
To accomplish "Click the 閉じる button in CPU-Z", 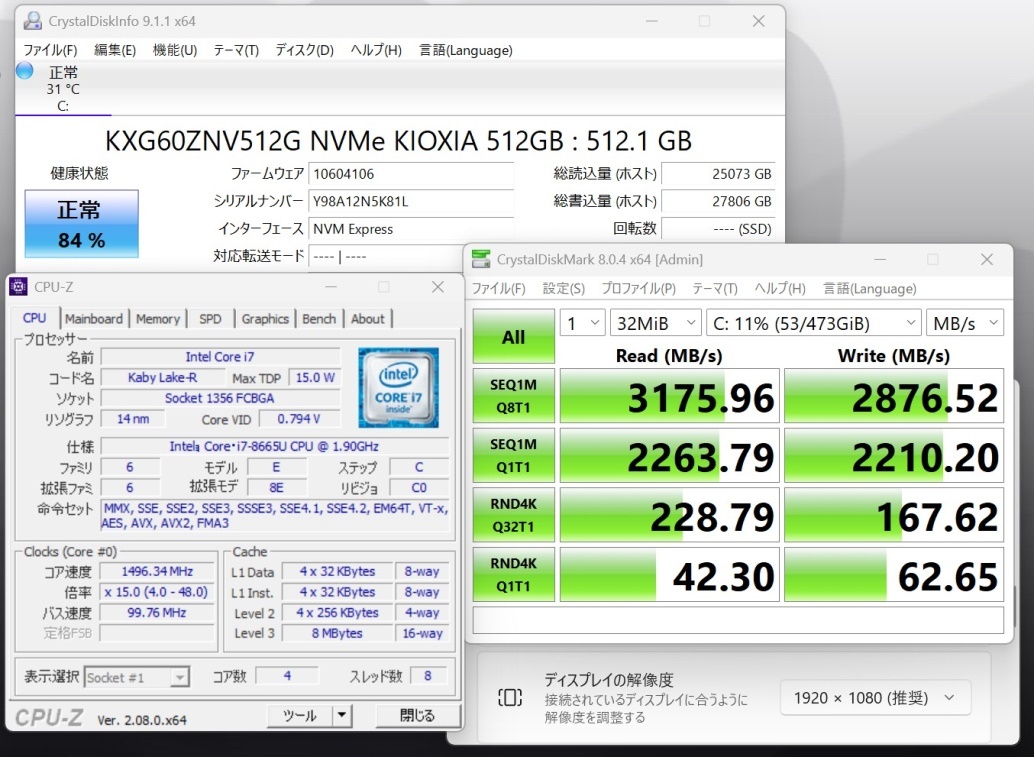I will [x=417, y=716].
